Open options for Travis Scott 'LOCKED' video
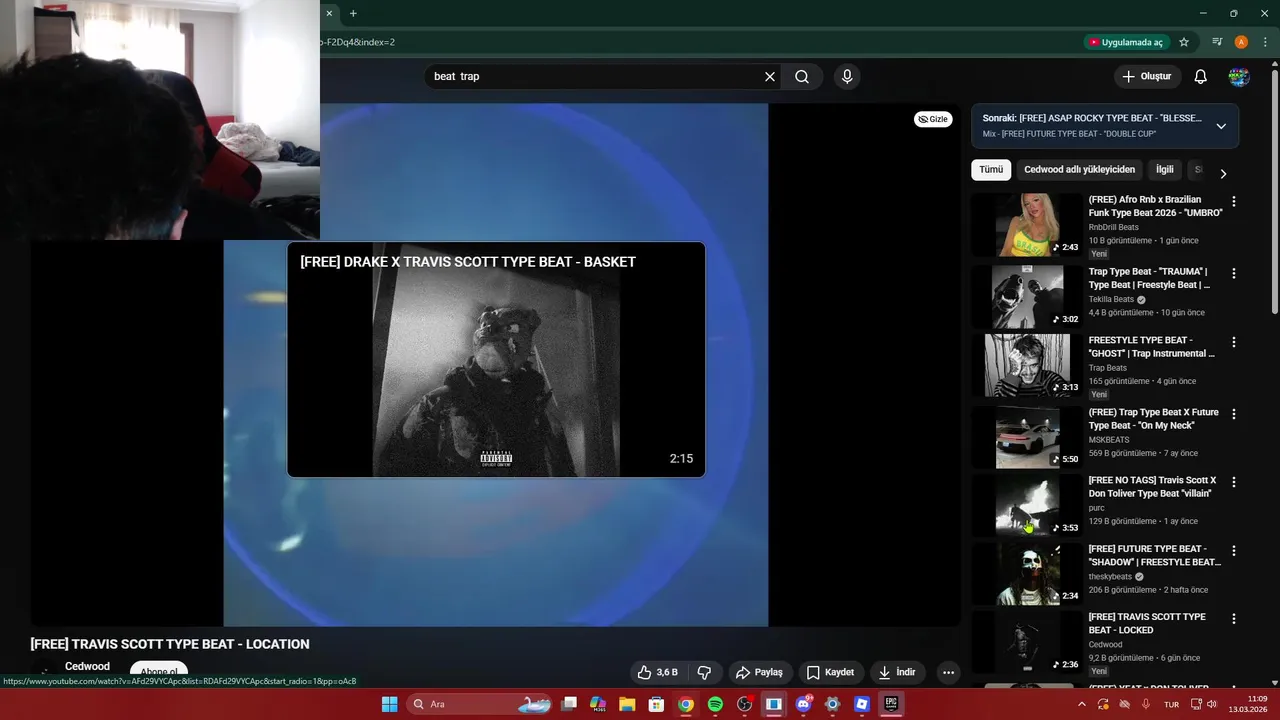The height and width of the screenshot is (720, 1280). [x=1234, y=619]
